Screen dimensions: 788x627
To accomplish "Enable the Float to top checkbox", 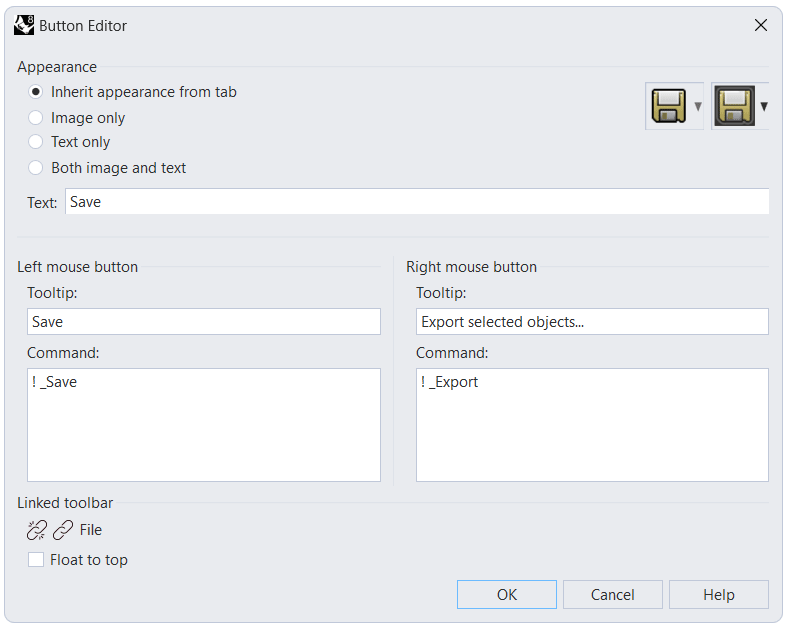I will pyautogui.click(x=36, y=560).
